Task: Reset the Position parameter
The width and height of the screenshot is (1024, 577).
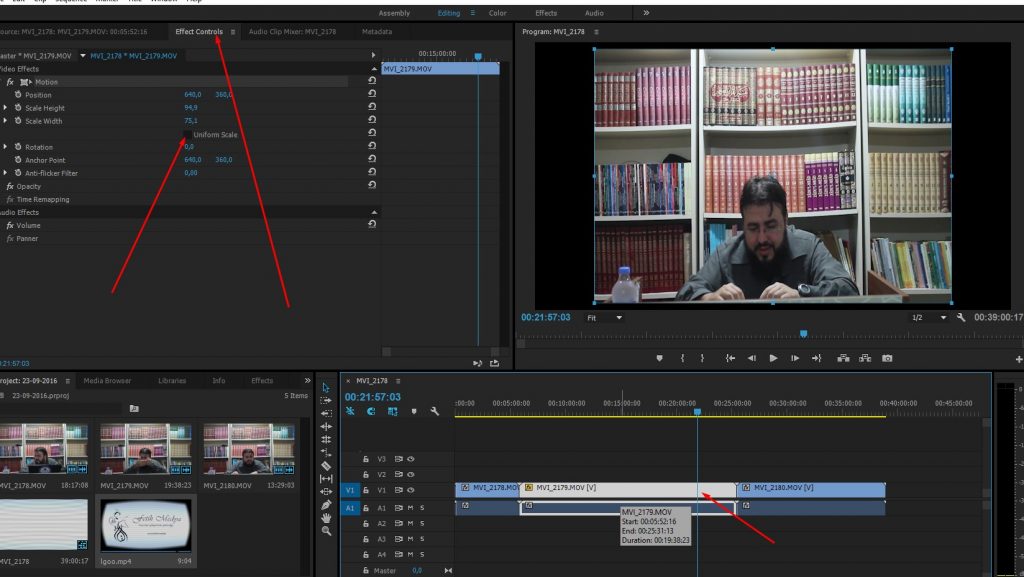Action: point(372,93)
